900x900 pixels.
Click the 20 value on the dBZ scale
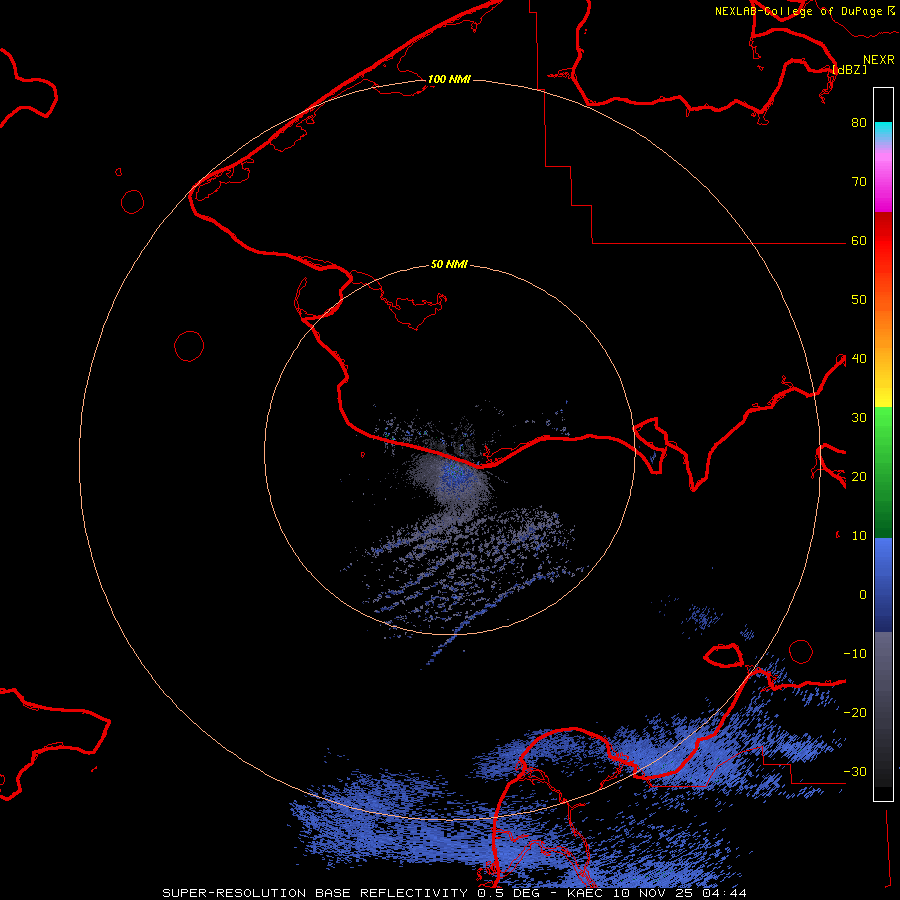[x=859, y=476]
